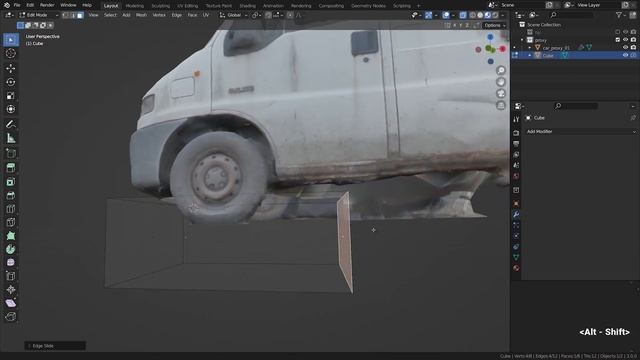This screenshot has height=360, width=640.
Task: Open the outliner filter dropdown
Action: coord(621,15)
